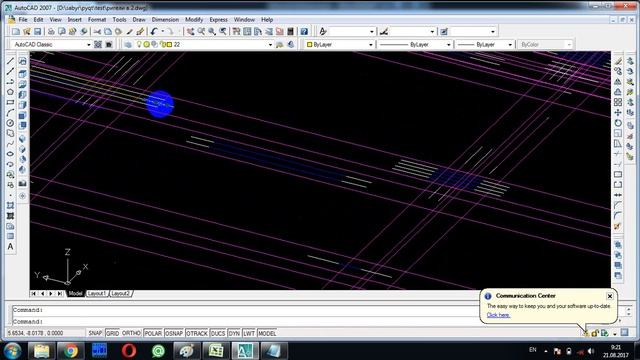Select the Rotate modify tool
The height and width of the screenshot is (360, 640).
[x=618, y=123]
